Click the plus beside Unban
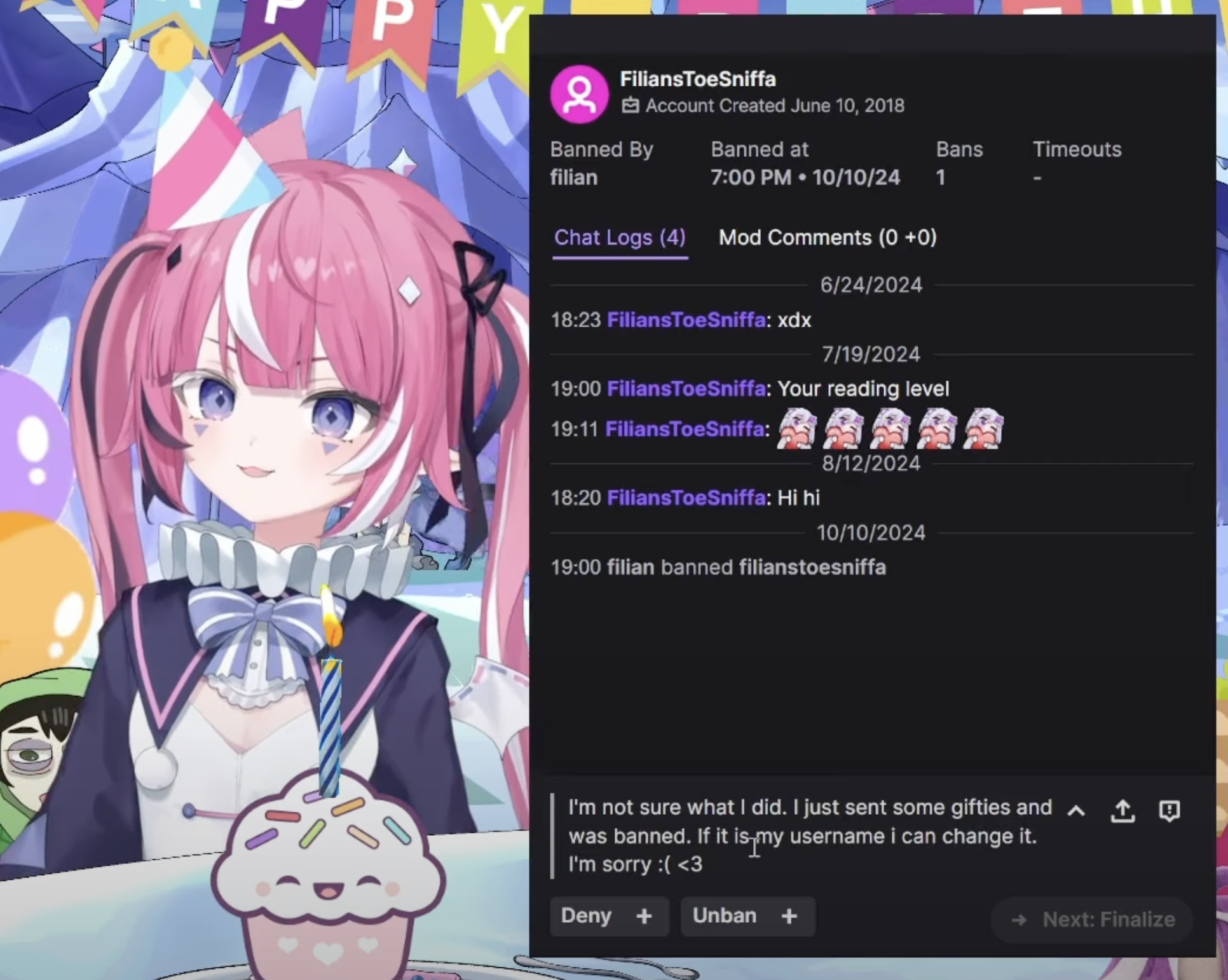Image resolution: width=1228 pixels, height=980 pixels. (789, 916)
